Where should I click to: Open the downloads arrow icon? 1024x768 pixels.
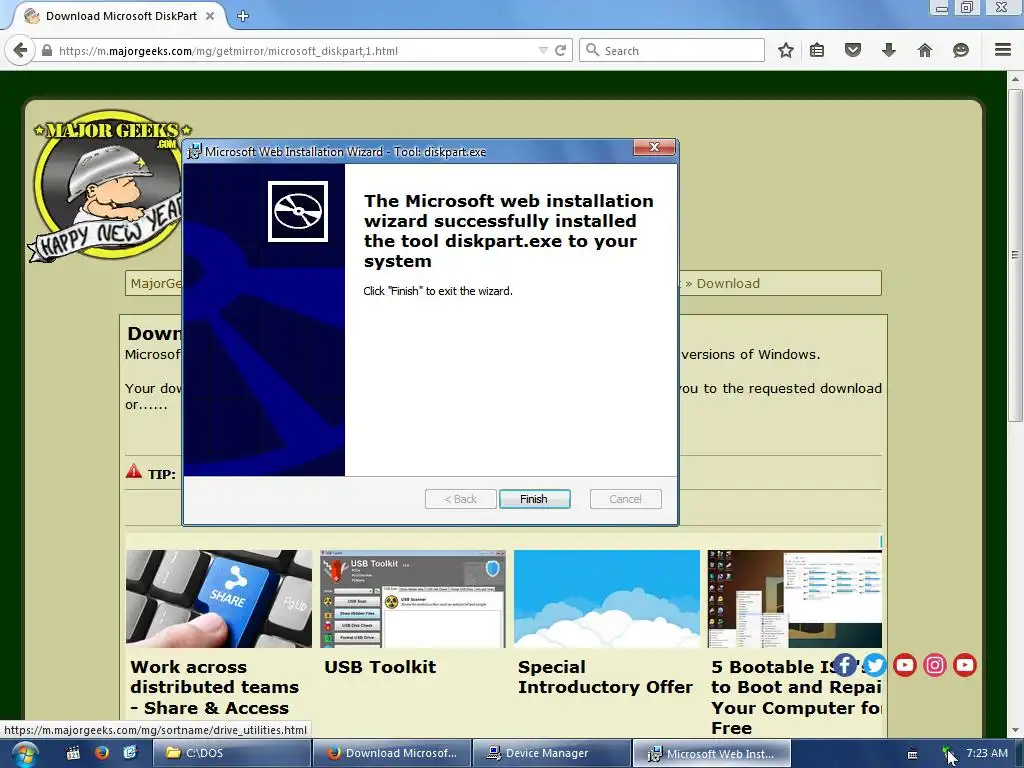(889, 50)
